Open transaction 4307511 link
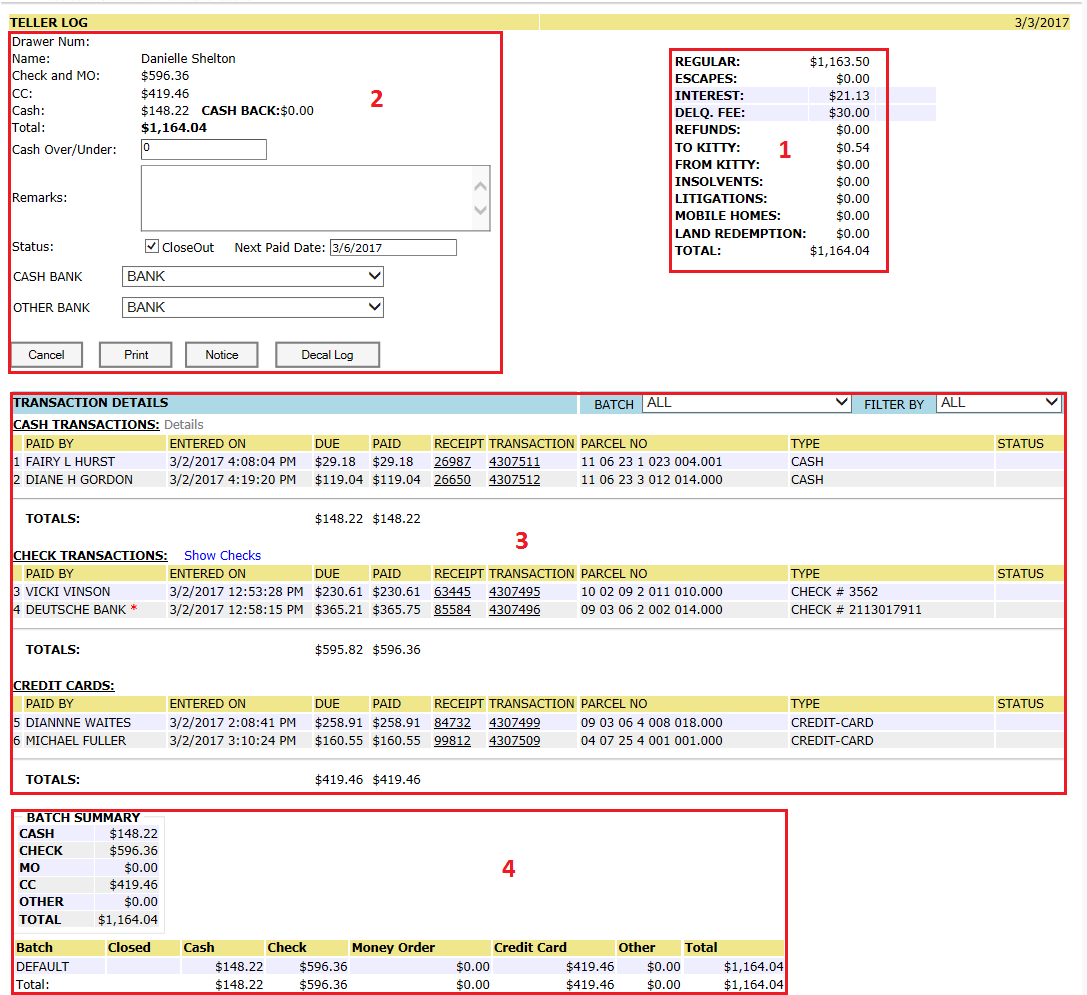1087x995 pixels. 514,462
